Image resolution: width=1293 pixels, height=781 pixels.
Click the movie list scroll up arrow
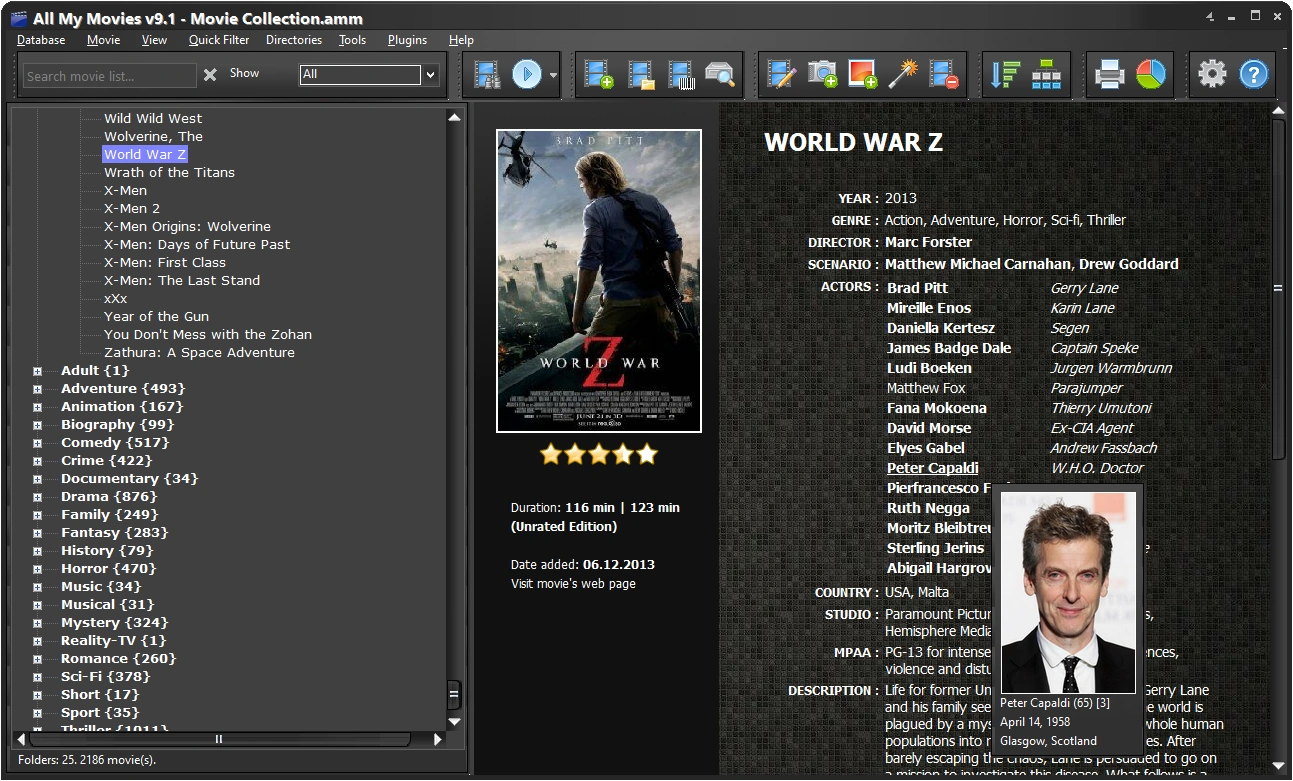(x=454, y=117)
